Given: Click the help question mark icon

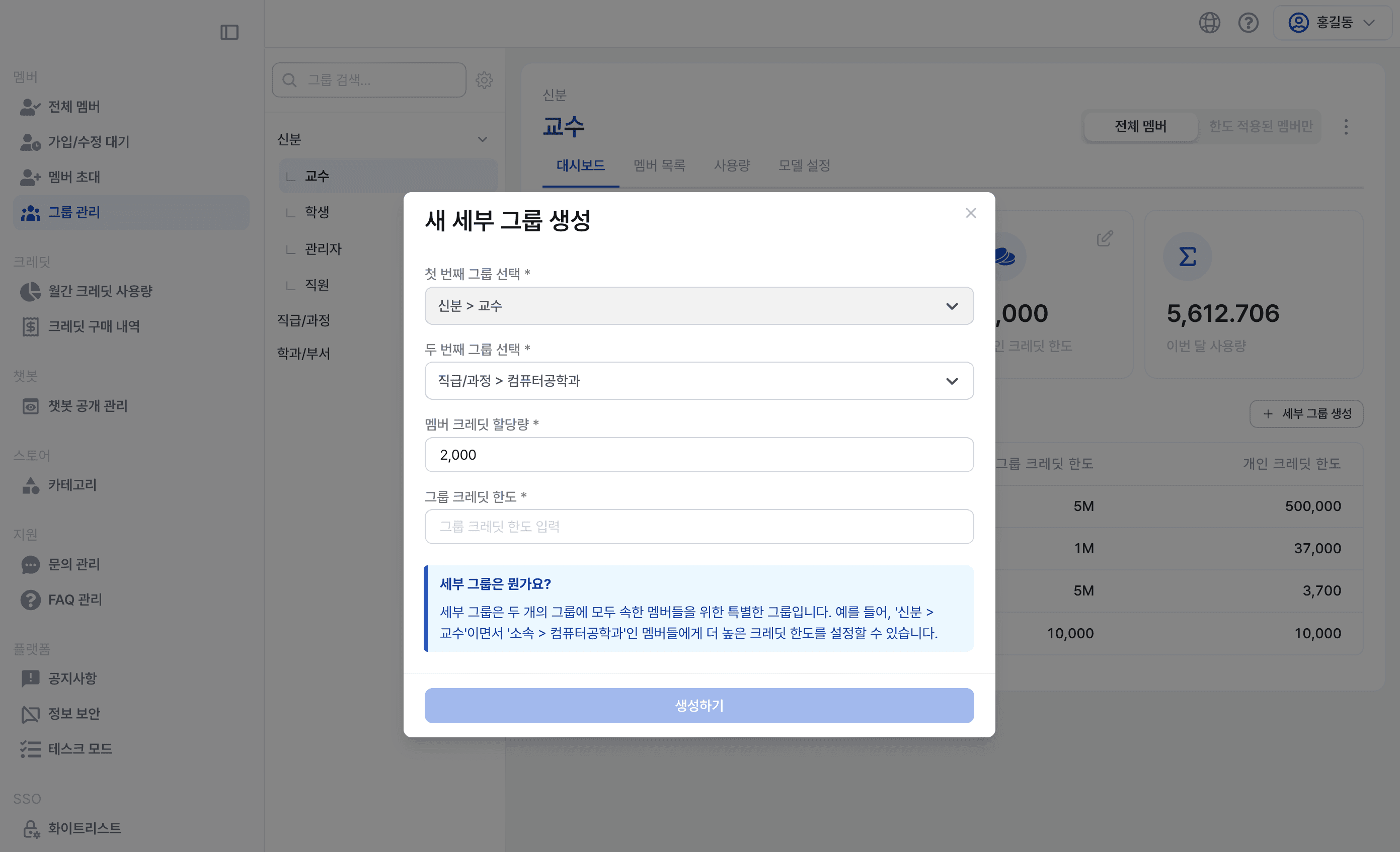Looking at the screenshot, I should tap(1249, 23).
